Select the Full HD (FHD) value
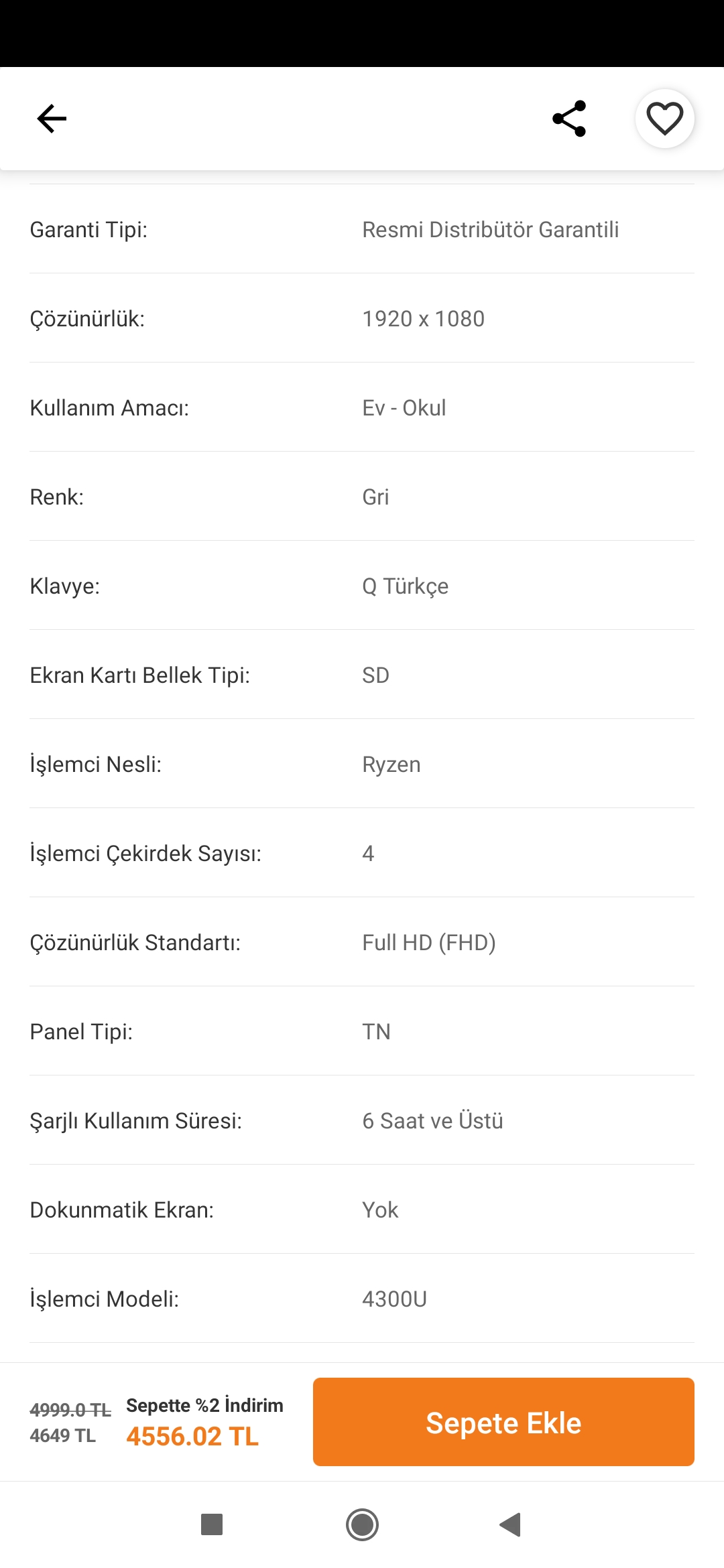This screenshot has width=724, height=1568. pos(428,943)
